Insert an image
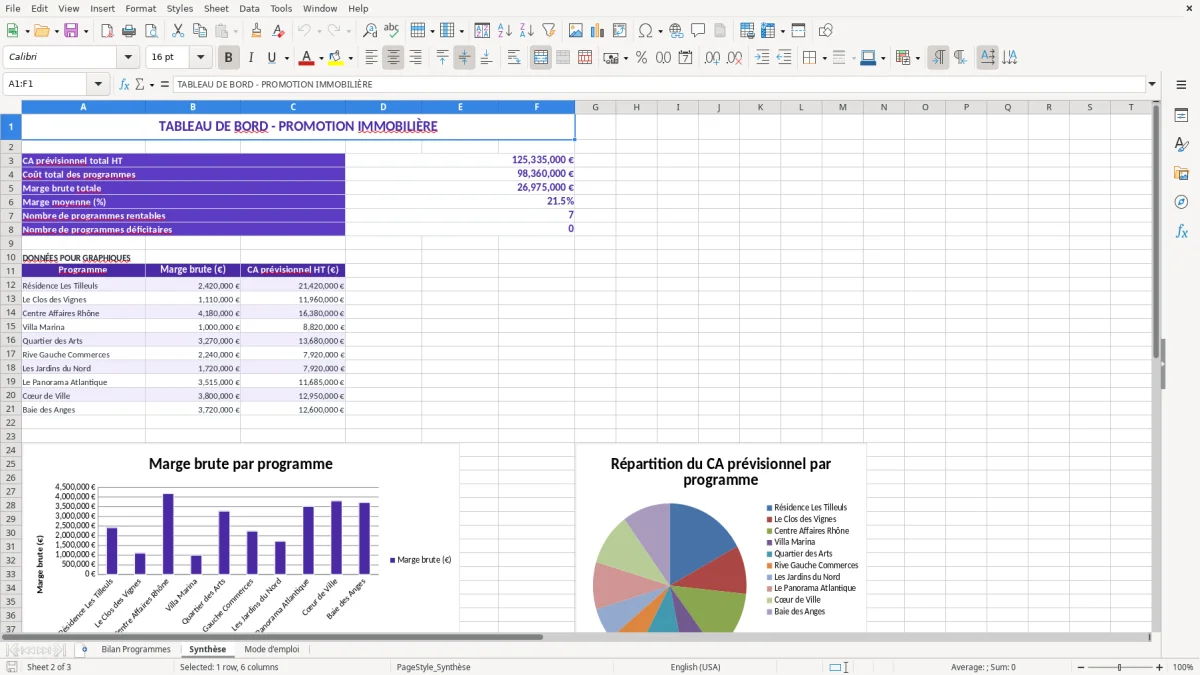Image resolution: width=1200 pixels, height=675 pixels. tap(576, 31)
